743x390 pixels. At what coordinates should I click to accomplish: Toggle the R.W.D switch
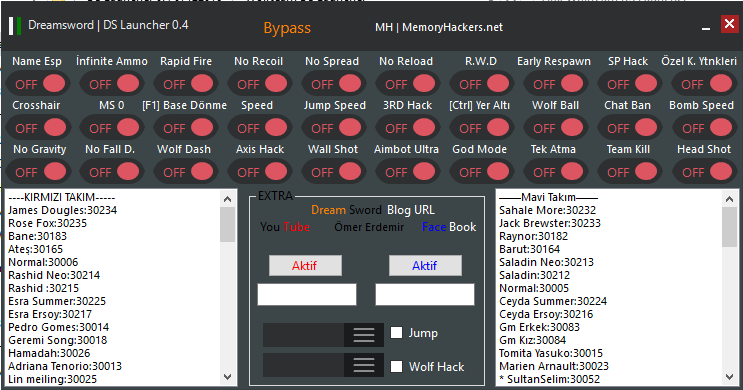pos(481,84)
